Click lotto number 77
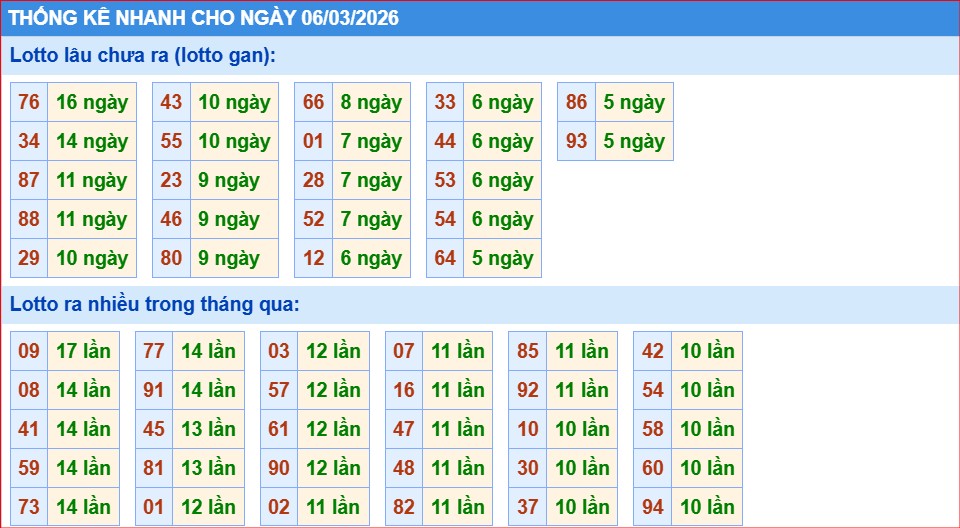Image resolution: width=960 pixels, height=528 pixels. 154,351
